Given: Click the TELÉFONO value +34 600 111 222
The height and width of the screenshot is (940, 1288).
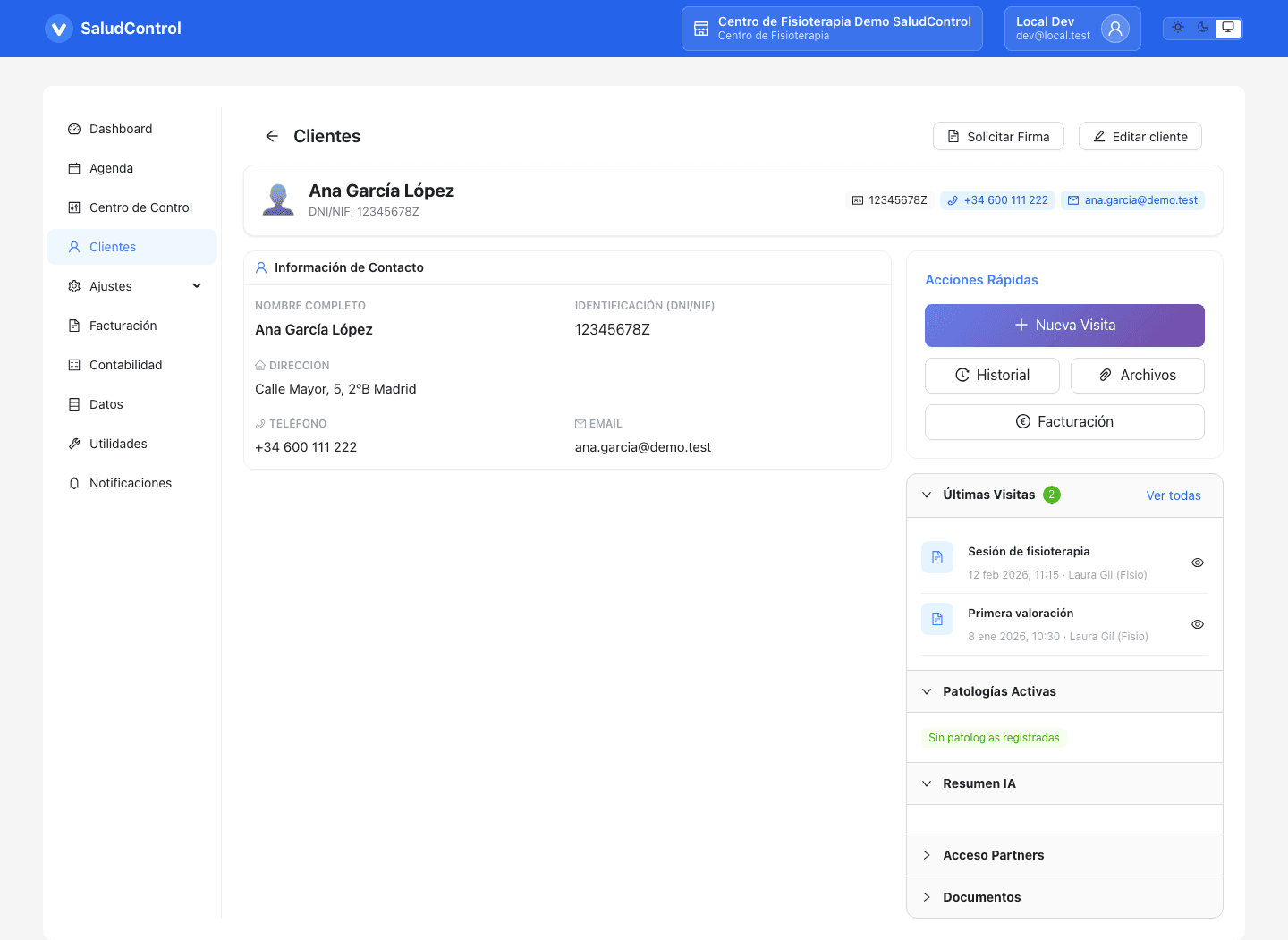Looking at the screenshot, I should point(306,447).
